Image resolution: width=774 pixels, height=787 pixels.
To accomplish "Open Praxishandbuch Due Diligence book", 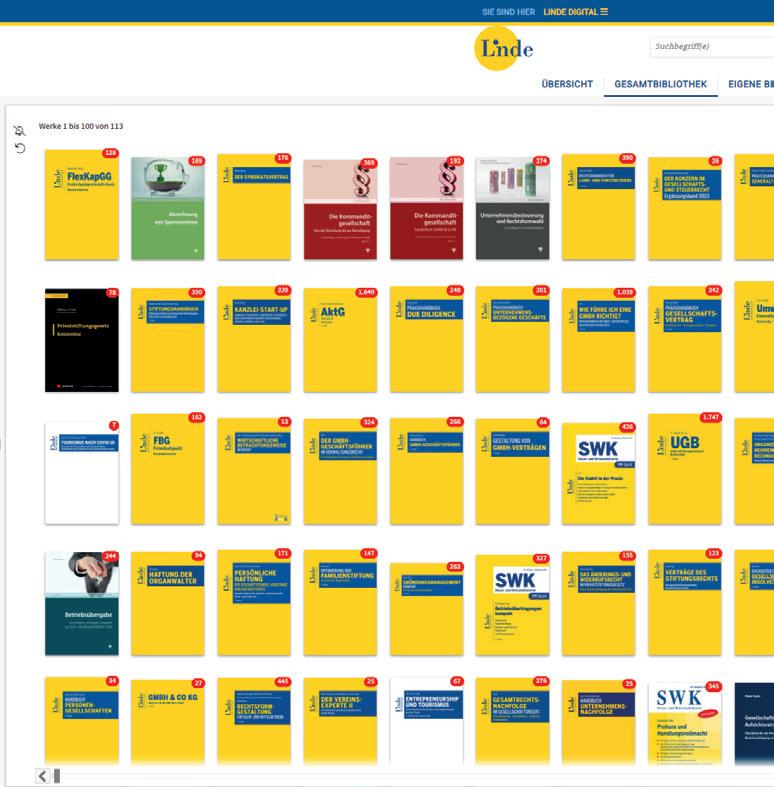I will pyautogui.click(x=427, y=339).
